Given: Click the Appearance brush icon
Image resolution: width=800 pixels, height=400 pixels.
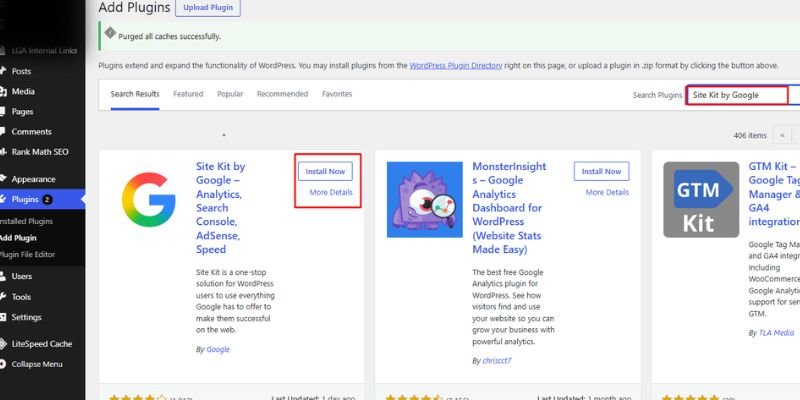Looking at the screenshot, I should pos(3,179).
